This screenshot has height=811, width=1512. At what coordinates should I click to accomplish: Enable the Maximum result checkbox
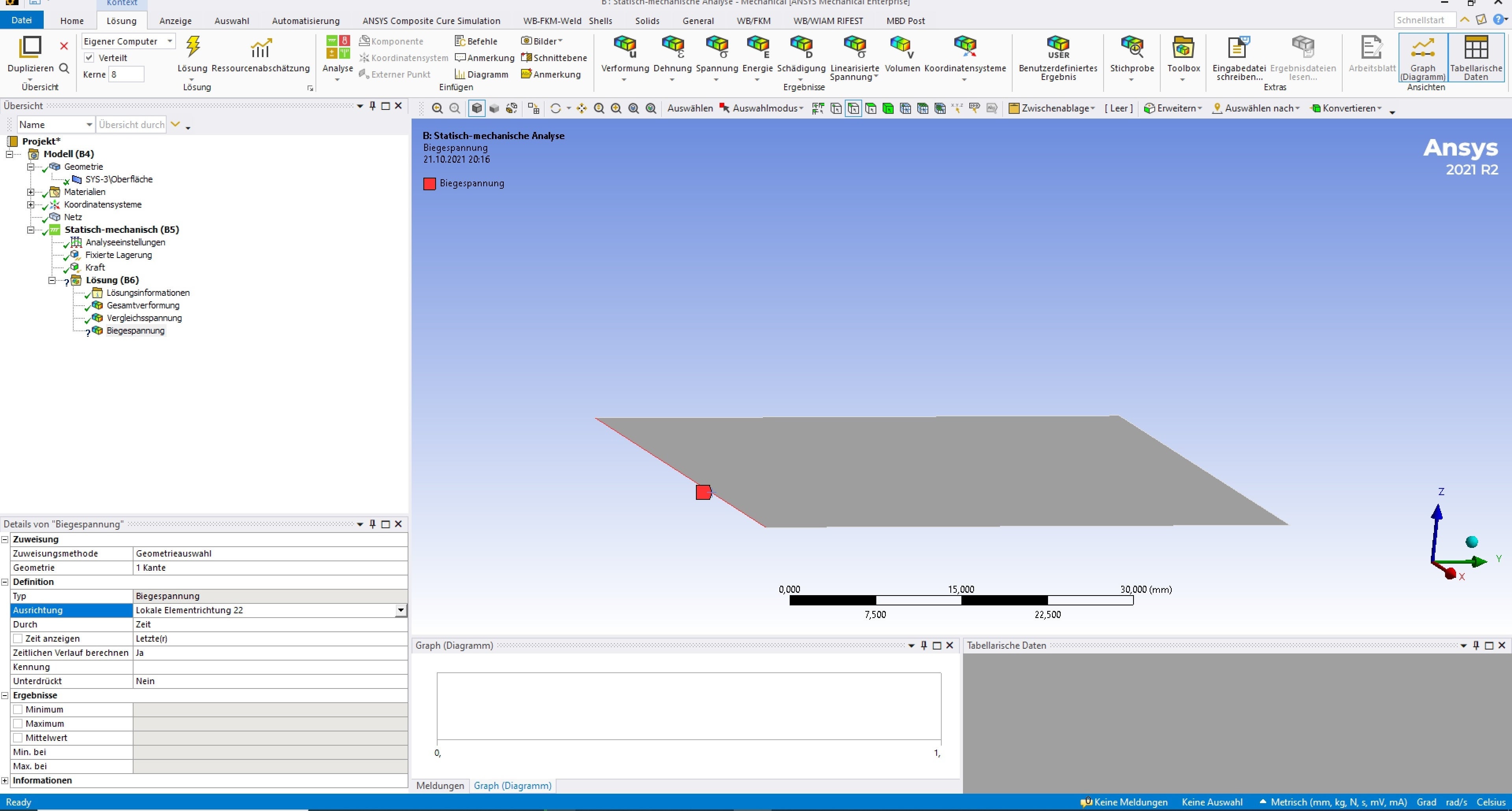[18, 724]
